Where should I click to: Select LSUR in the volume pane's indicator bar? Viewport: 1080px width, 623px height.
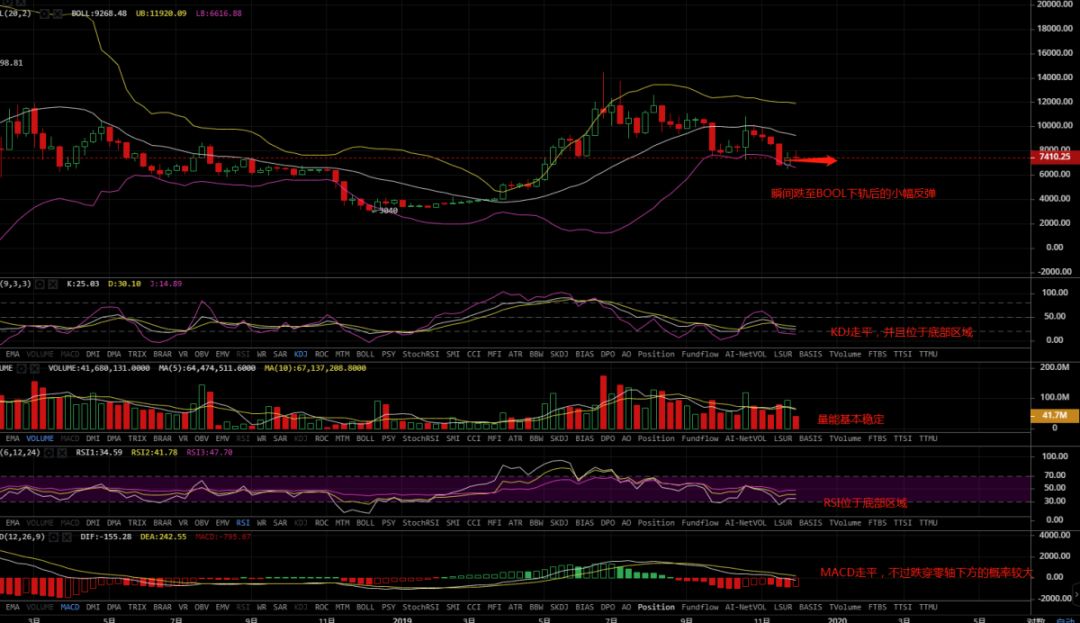point(783,438)
